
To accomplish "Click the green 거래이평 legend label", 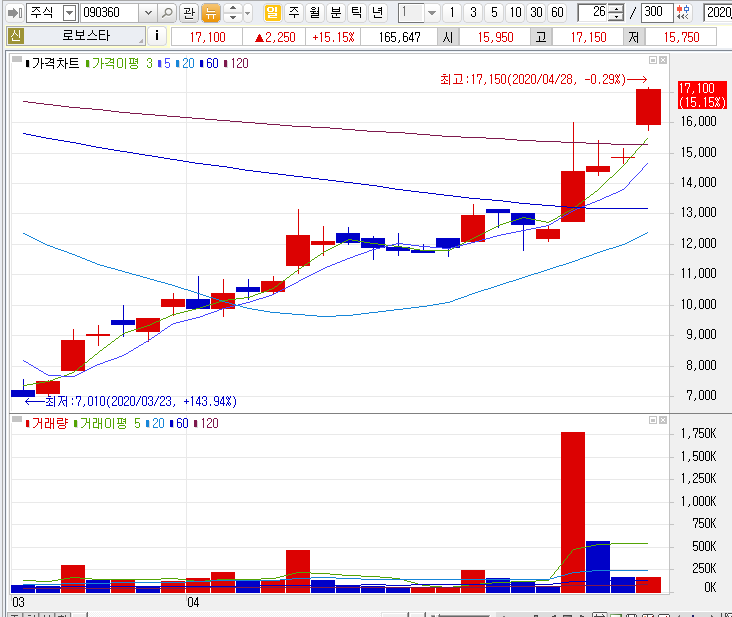I will pos(101,423).
